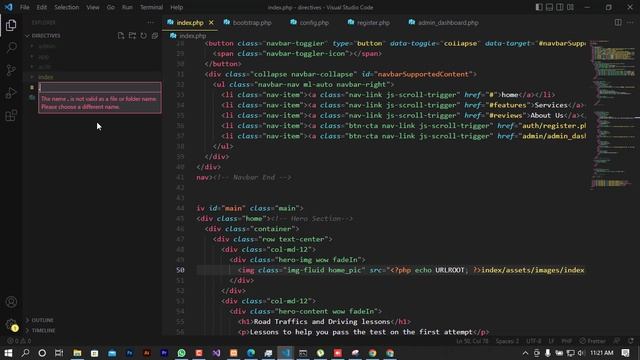Open Microsoft Edge from the taskbar

tap(251, 353)
